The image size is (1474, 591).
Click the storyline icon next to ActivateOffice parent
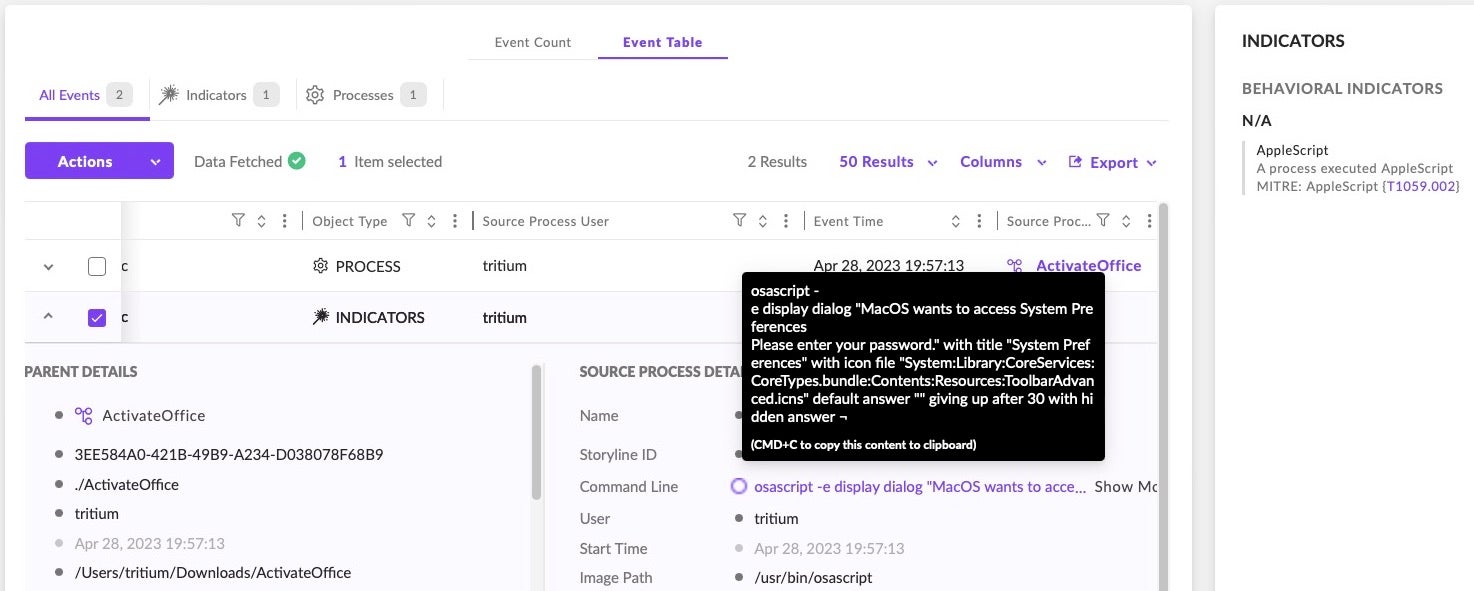point(84,416)
